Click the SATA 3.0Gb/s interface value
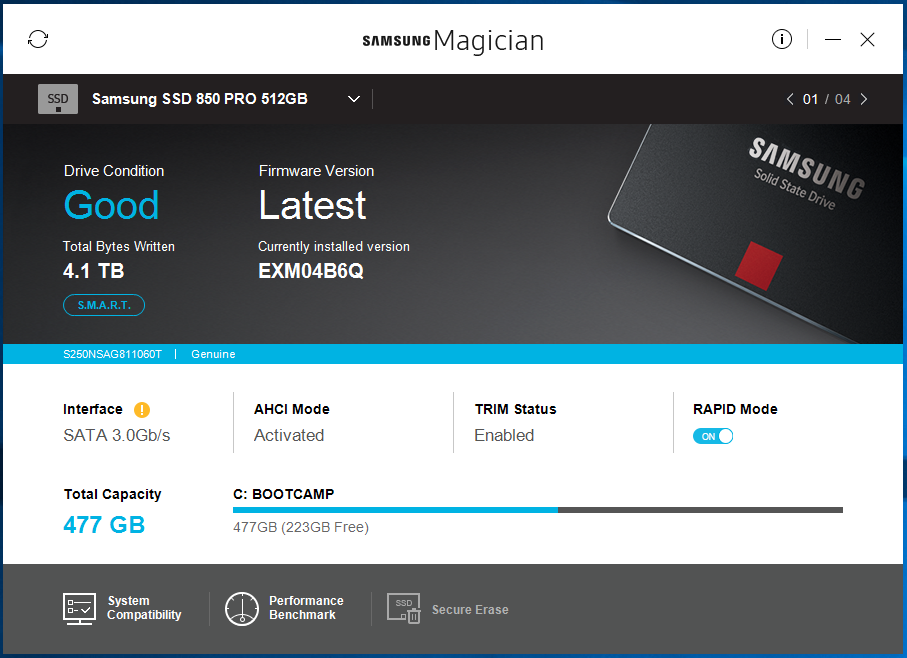 (x=117, y=435)
